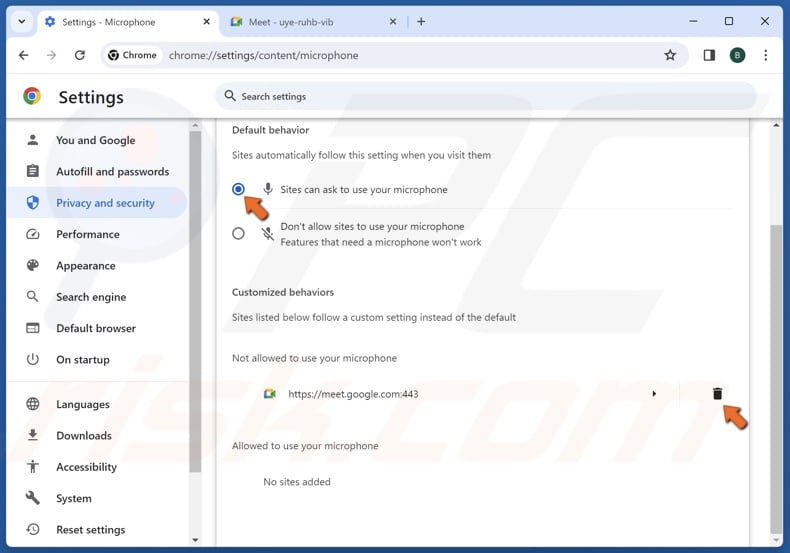Click the address bar URL
Image resolution: width=790 pixels, height=553 pixels.
click(x=264, y=55)
